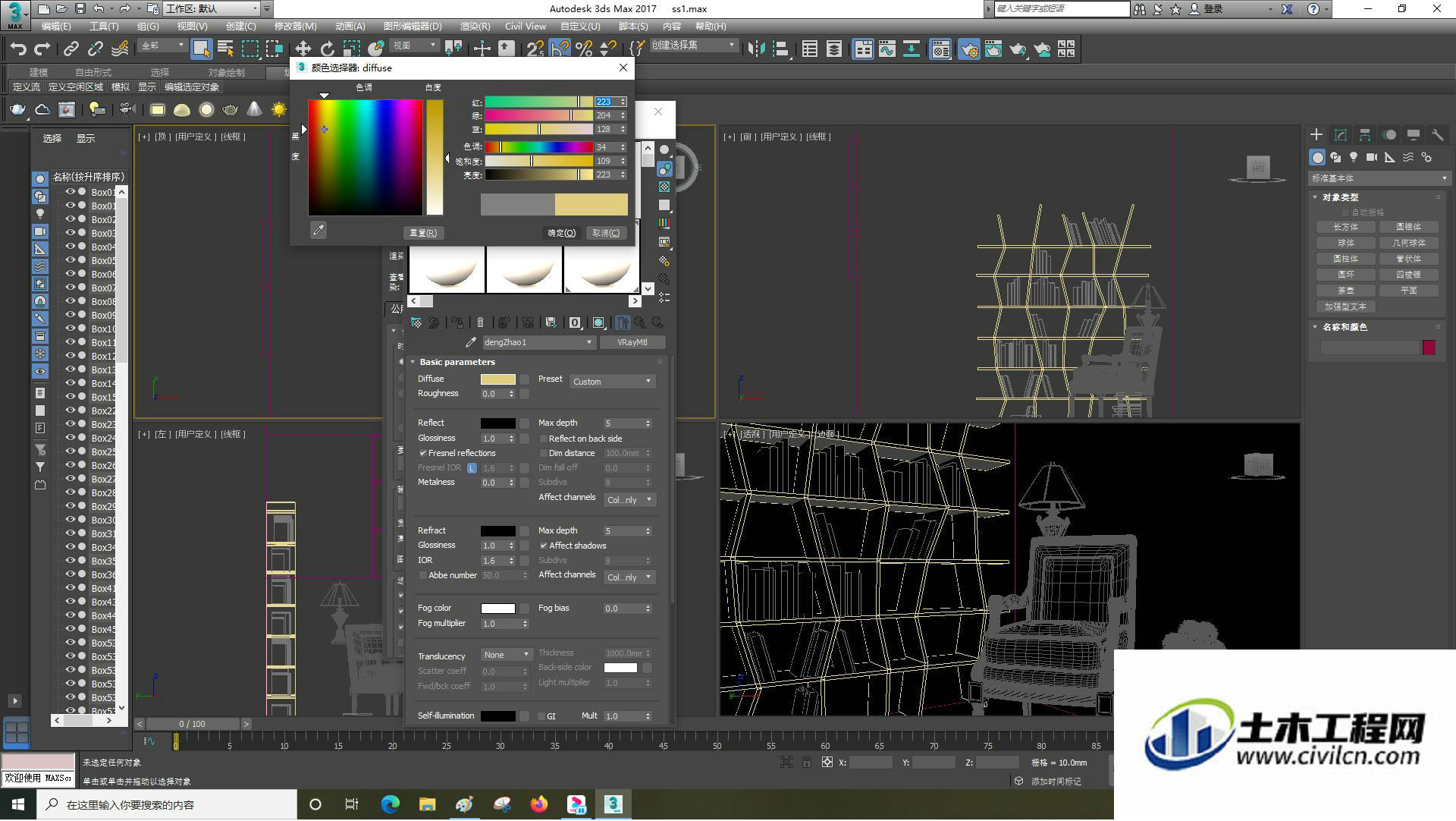Image resolution: width=1456 pixels, height=821 pixels.
Task: Click 确定(O) in color selector
Action: 562,233
